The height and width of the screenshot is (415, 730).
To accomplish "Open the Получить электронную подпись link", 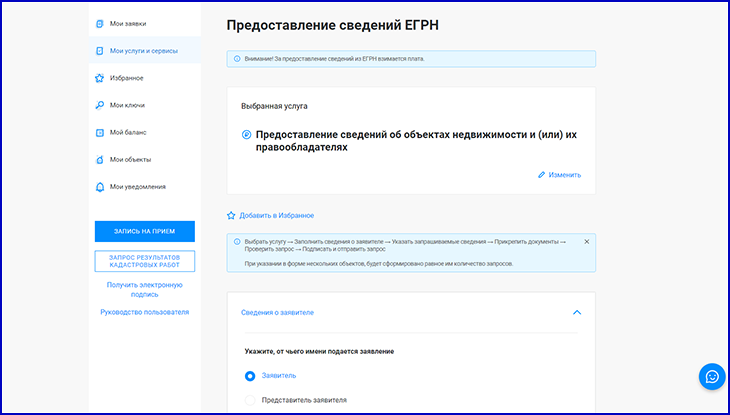I will coord(144,290).
